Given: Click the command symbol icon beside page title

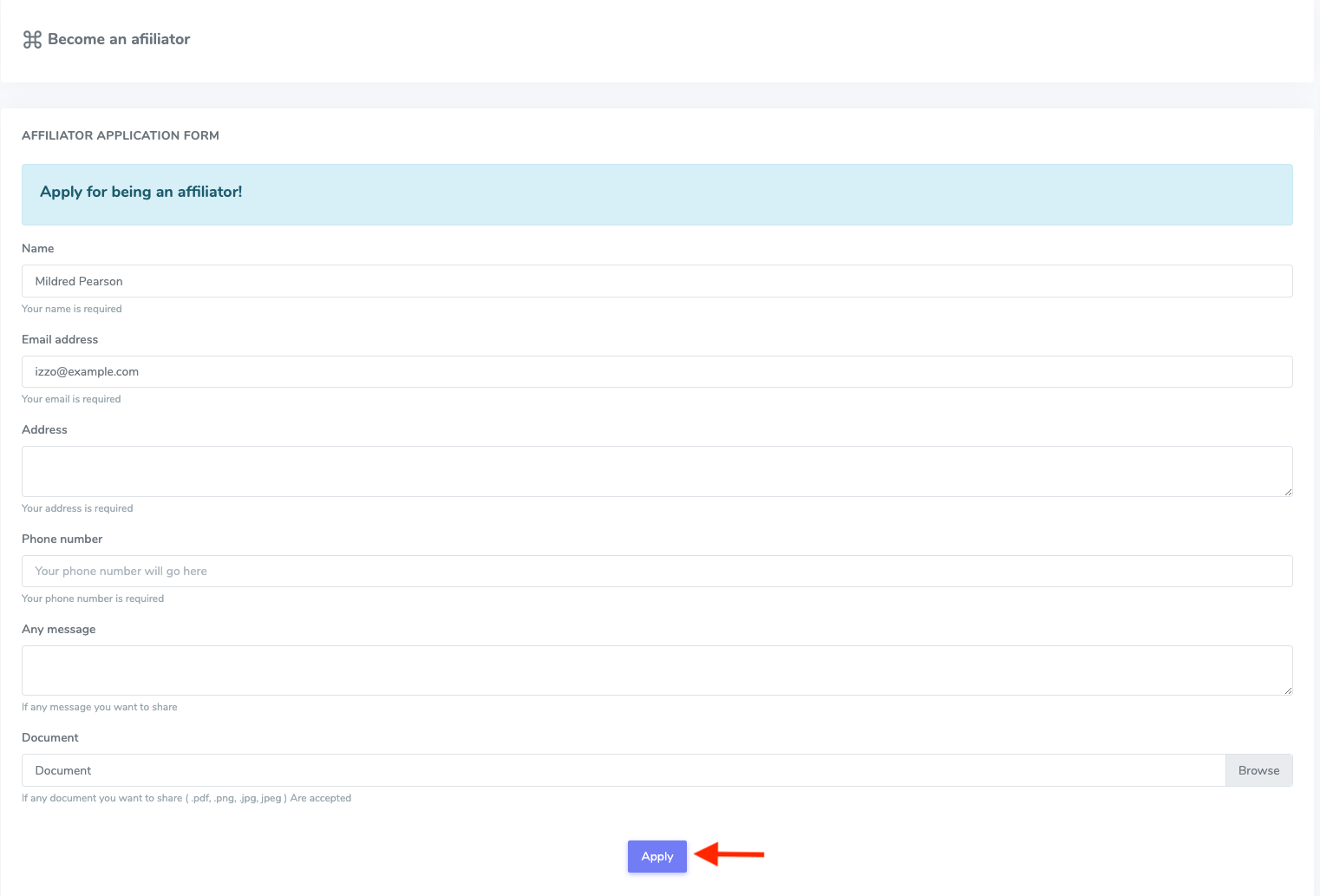Looking at the screenshot, I should point(32,40).
